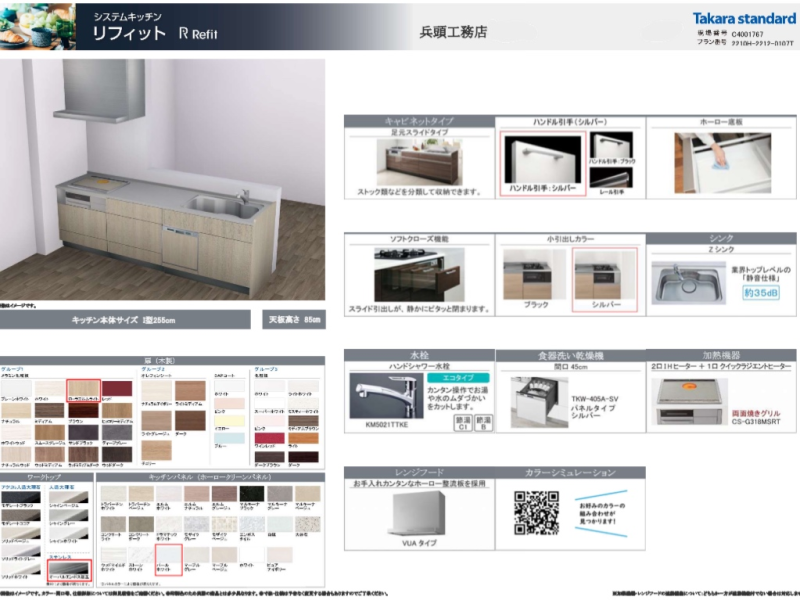
Task: Select the マルモーナ ブラック panel swatch
Action: click(252, 494)
